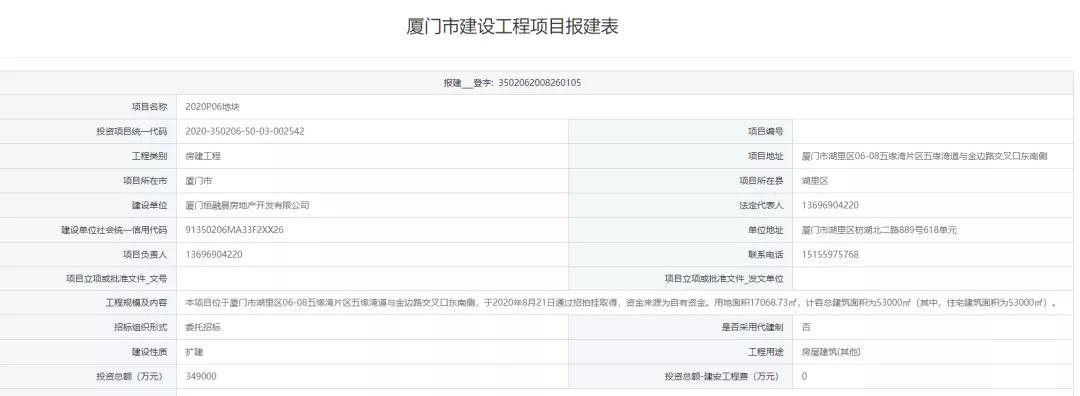Viewport: 1080px width, 396px height.
Task: Click the 工程规模及内容 description paragraph
Action: [x=621, y=303]
